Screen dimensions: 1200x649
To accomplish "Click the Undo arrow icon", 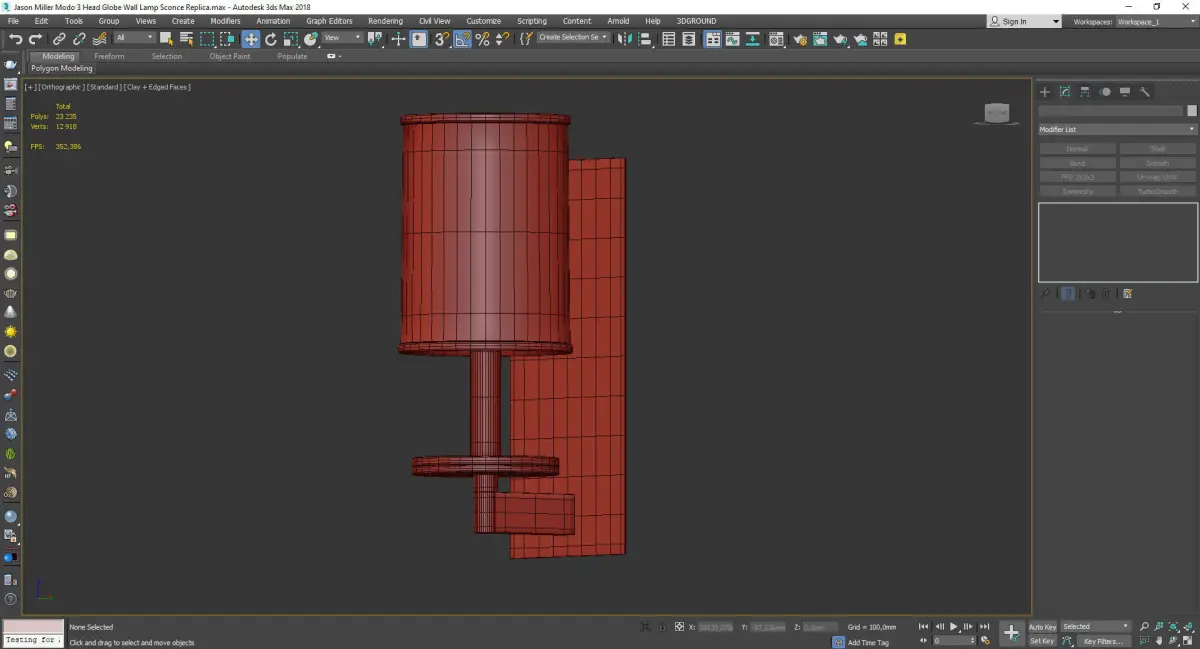I will click(x=16, y=39).
